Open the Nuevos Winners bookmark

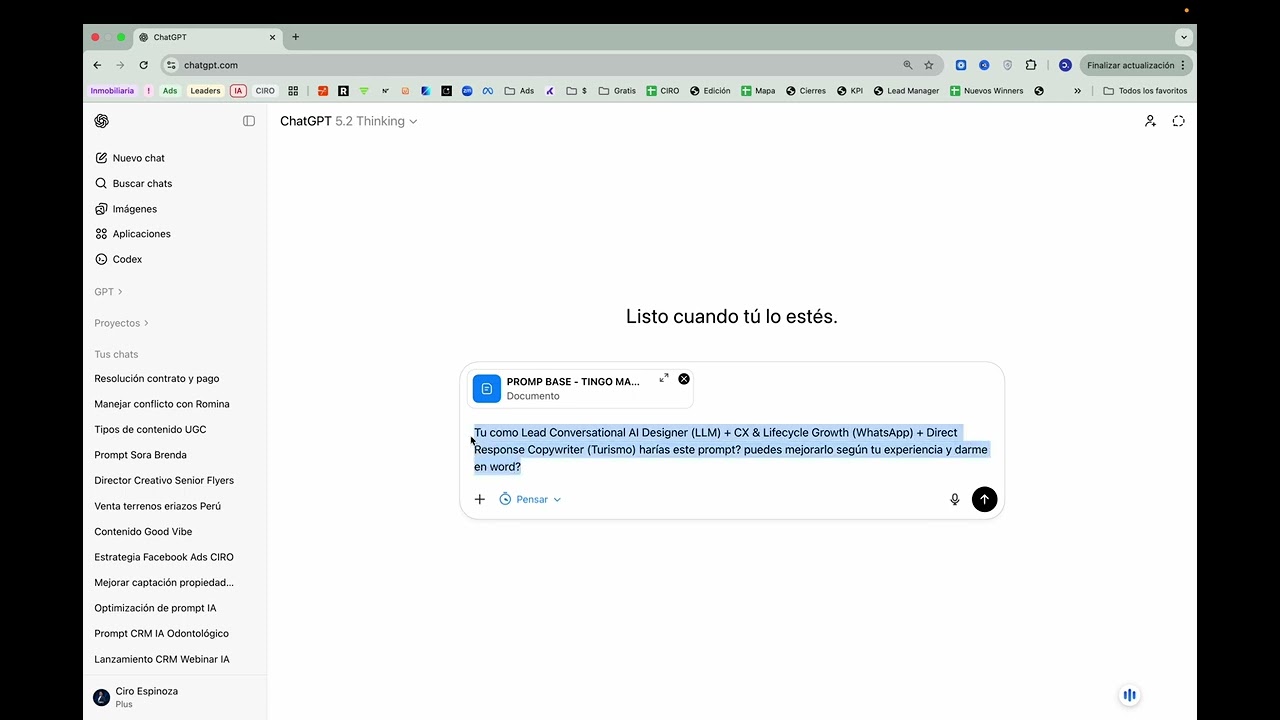pyautogui.click(x=987, y=91)
